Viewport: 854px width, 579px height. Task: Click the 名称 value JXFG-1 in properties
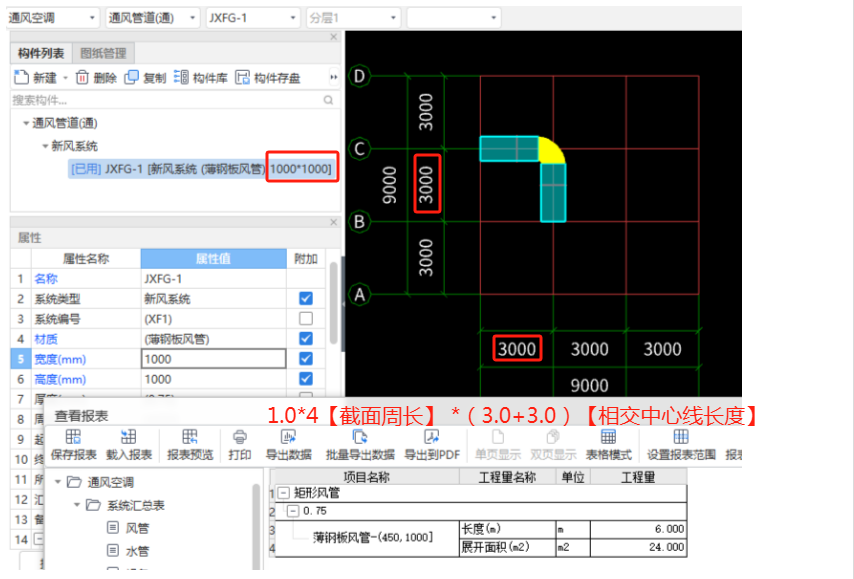tap(214, 279)
